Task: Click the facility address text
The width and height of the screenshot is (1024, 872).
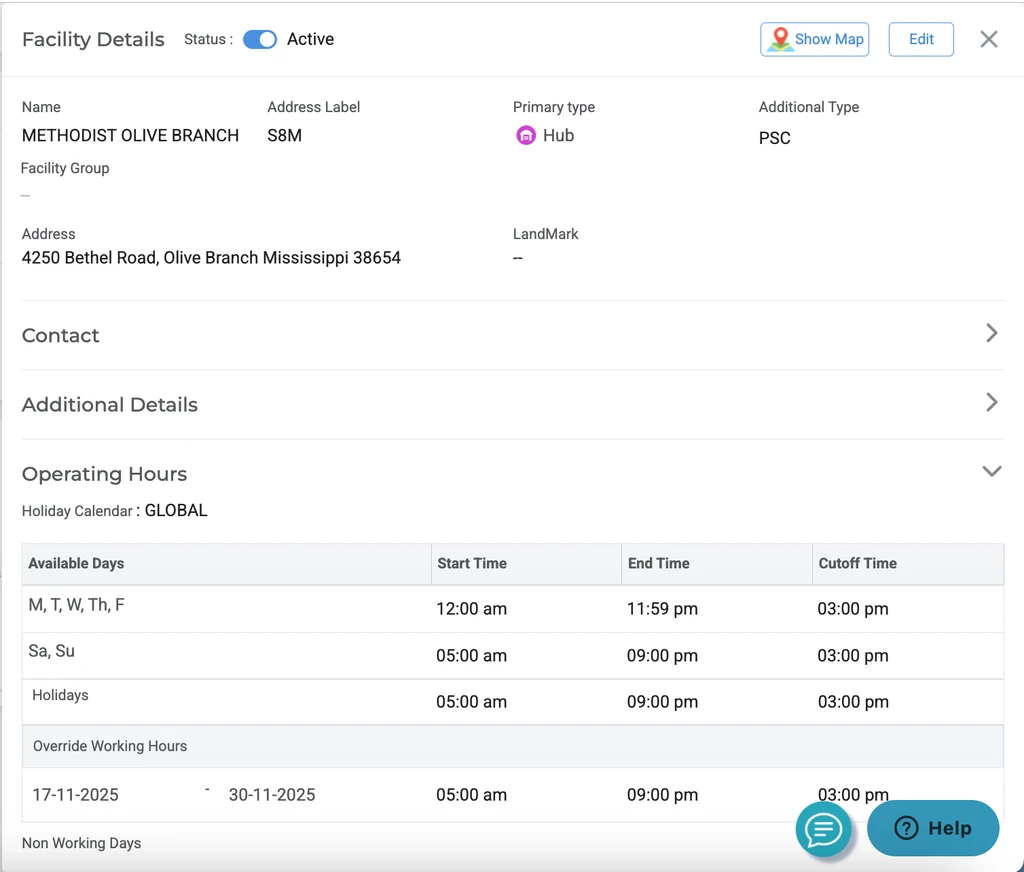Action: (211, 258)
